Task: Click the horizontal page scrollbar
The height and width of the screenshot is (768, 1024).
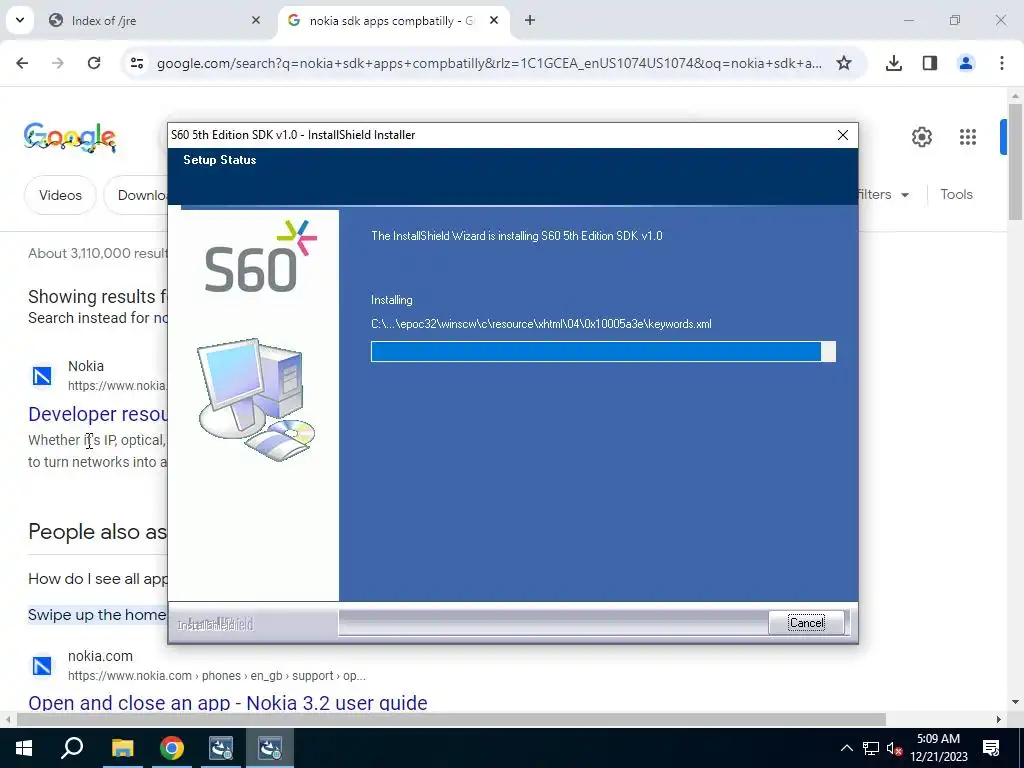Action: [x=451, y=720]
